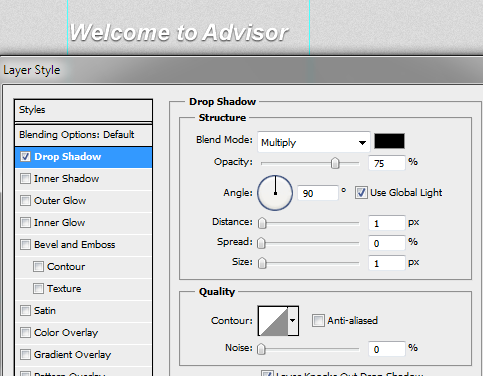The image size is (483, 376).
Task: Enable the Satin checkbox
Action: [x=25, y=311]
